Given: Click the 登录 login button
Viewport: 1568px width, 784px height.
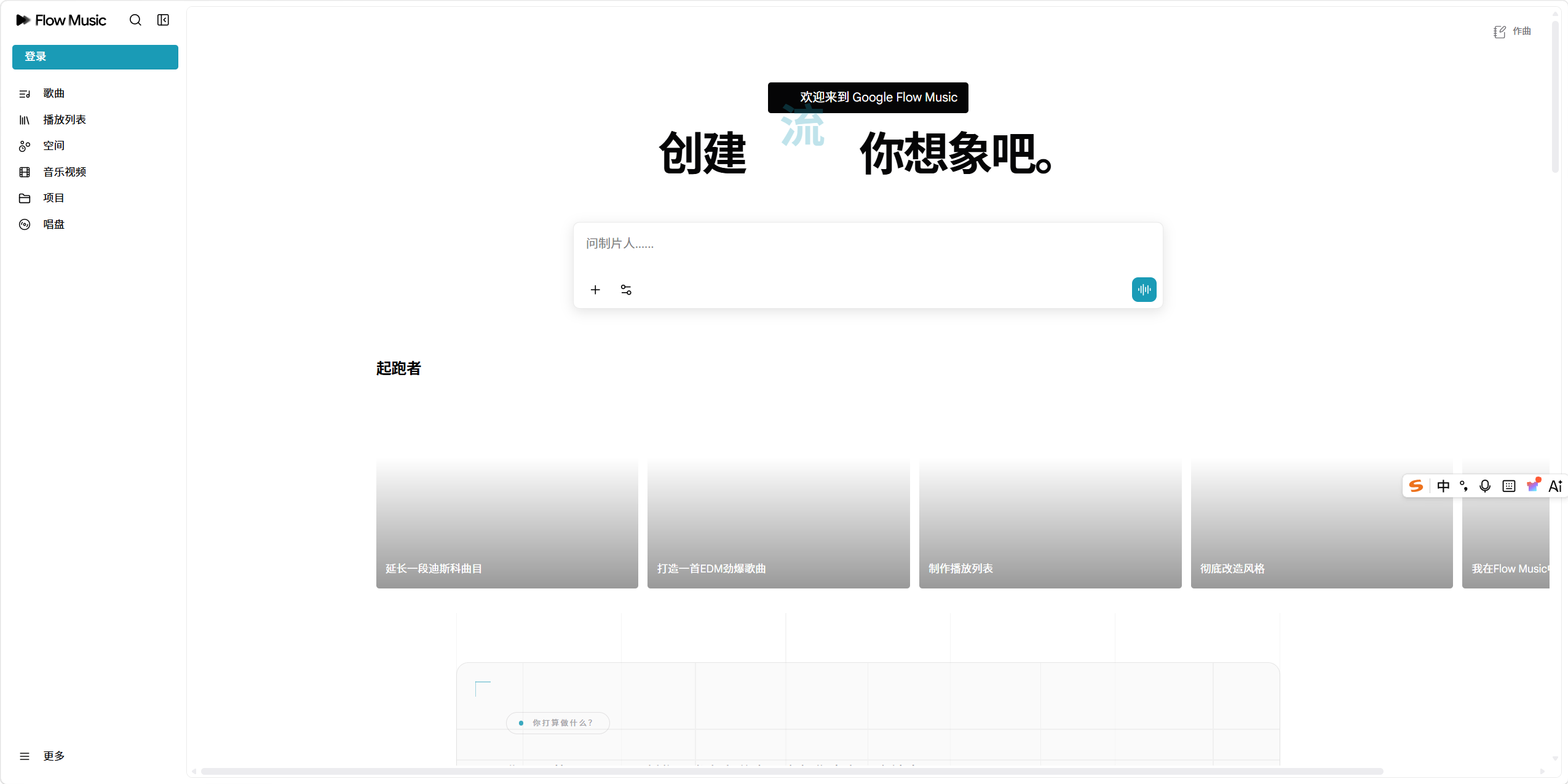Looking at the screenshot, I should tap(95, 57).
